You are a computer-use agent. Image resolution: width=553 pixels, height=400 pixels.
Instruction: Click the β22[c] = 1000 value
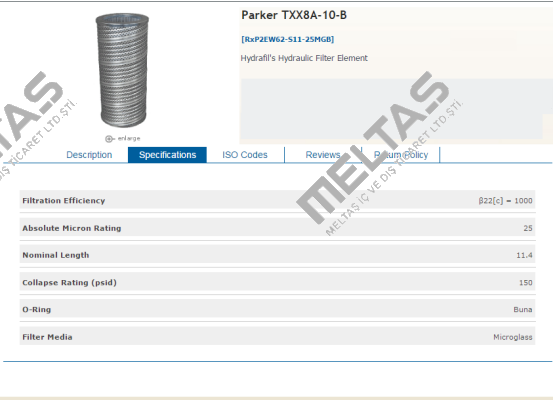click(x=505, y=201)
